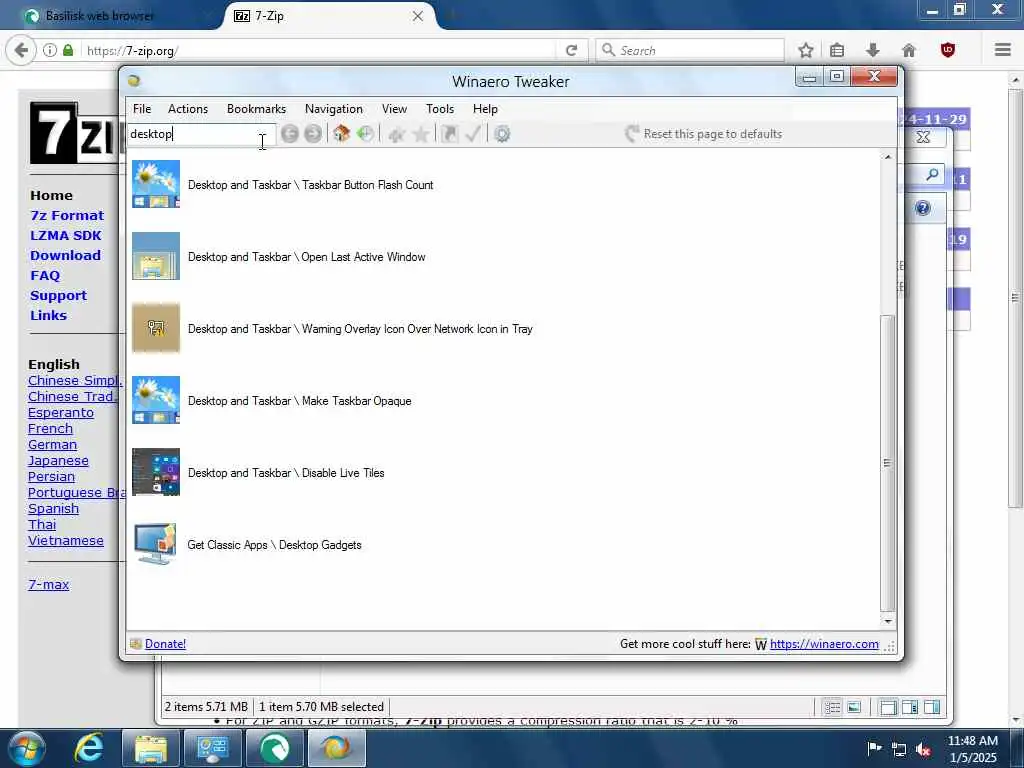Open the 7-max link
The height and width of the screenshot is (768, 1024).
click(x=48, y=584)
